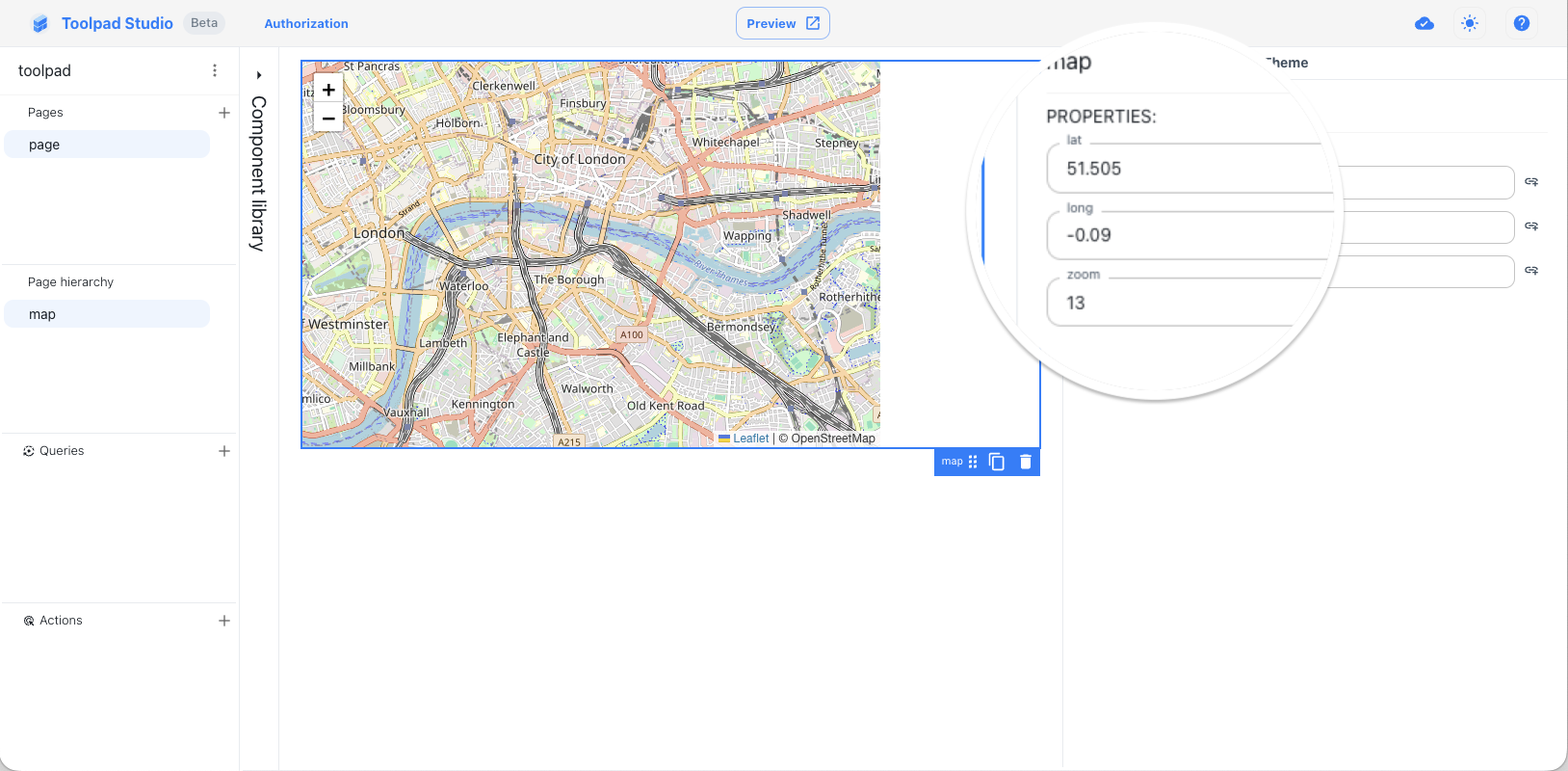Click the map zoom out minus button

[x=328, y=119]
